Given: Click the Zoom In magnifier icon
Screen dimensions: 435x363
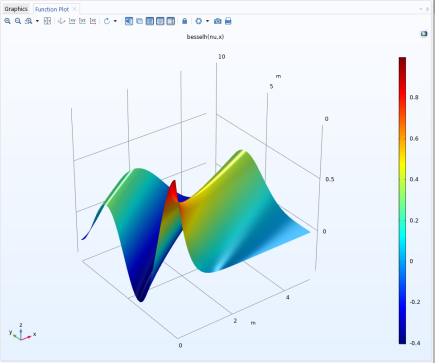Looking at the screenshot, I should pyautogui.click(x=7, y=21).
